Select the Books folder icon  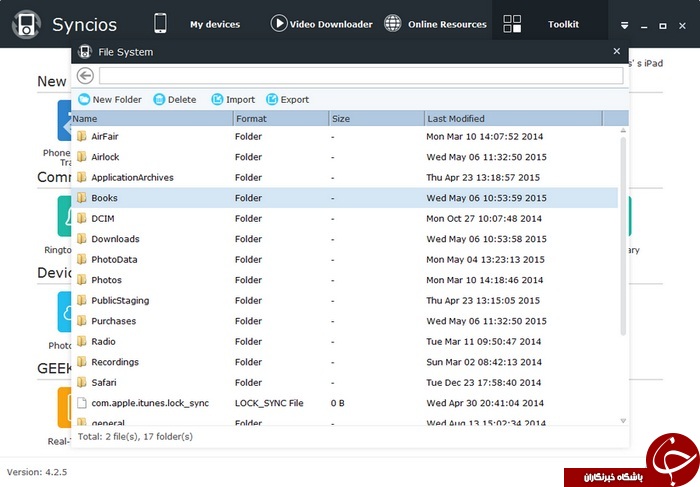point(81,198)
